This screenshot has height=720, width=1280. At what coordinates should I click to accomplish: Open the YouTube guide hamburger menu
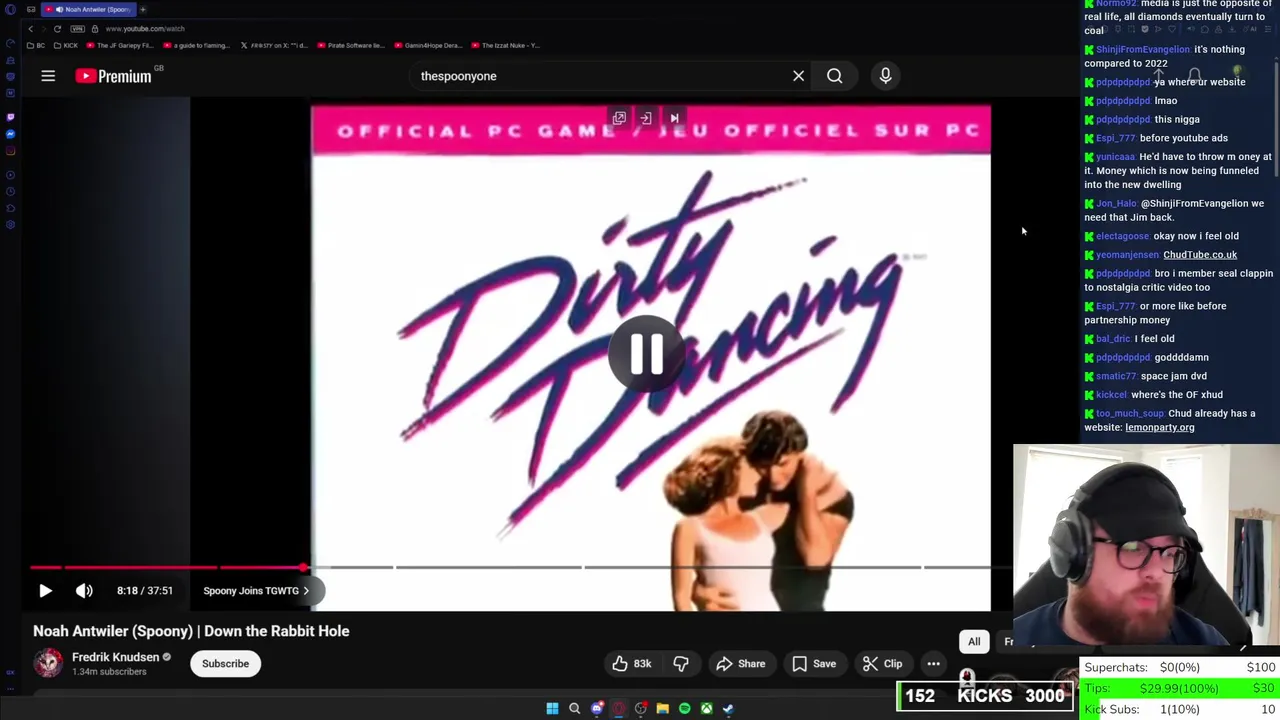pyautogui.click(x=48, y=76)
